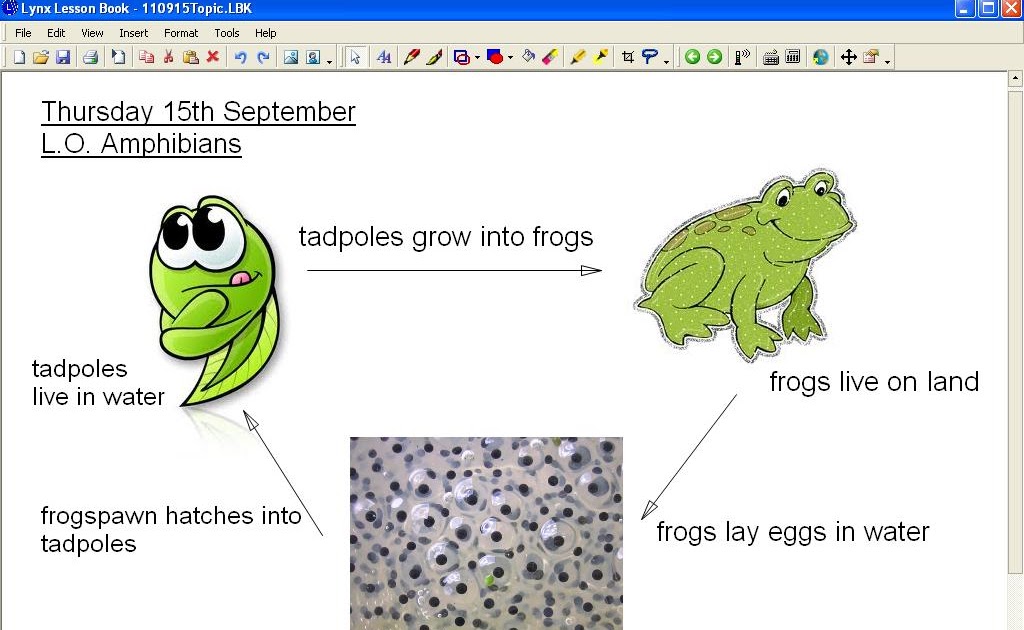This screenshot has height=630, width=1024.
Task: Click the 'frogs live on land' text
Action: point(874,382)
